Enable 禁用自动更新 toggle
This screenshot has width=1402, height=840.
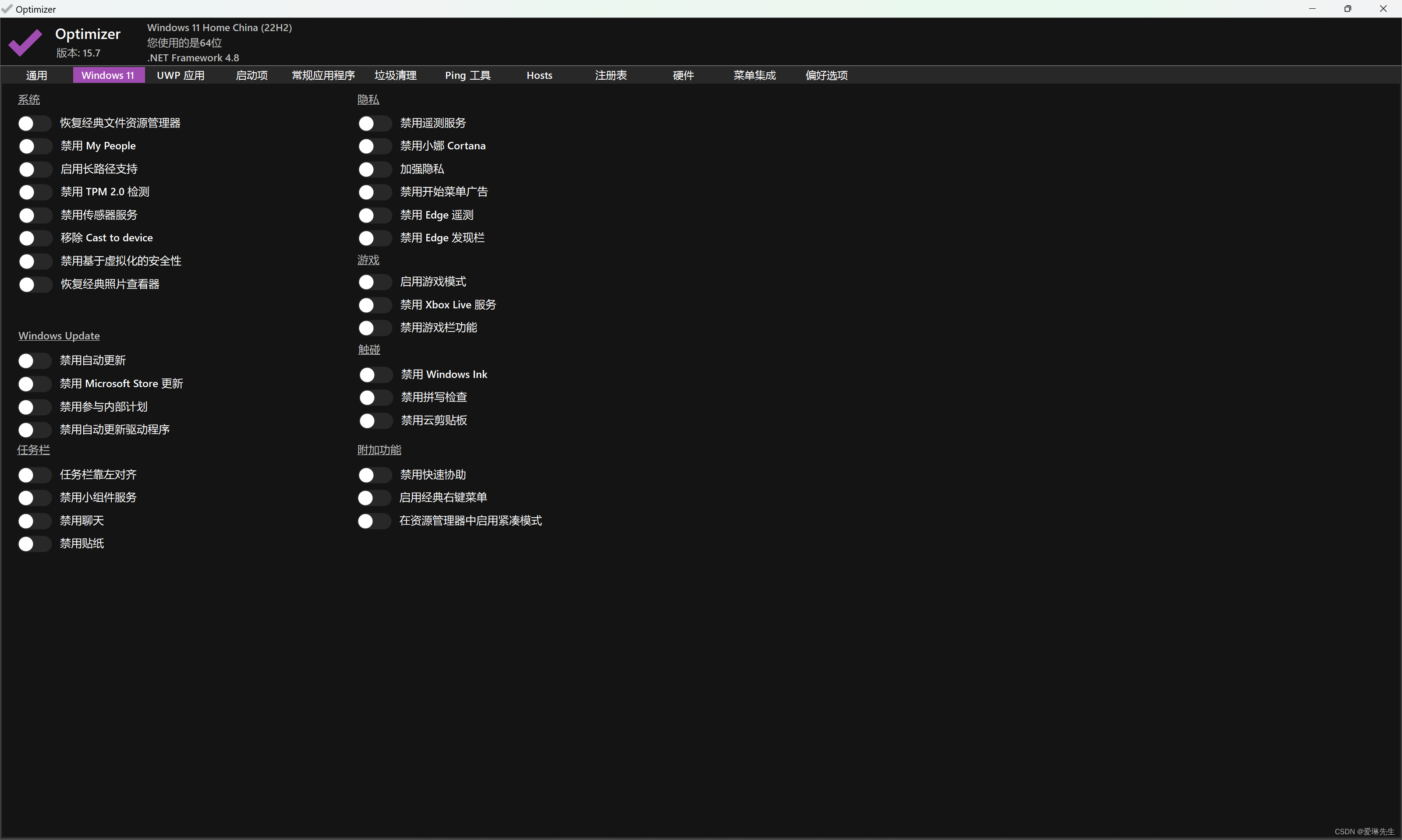[35, 360]
